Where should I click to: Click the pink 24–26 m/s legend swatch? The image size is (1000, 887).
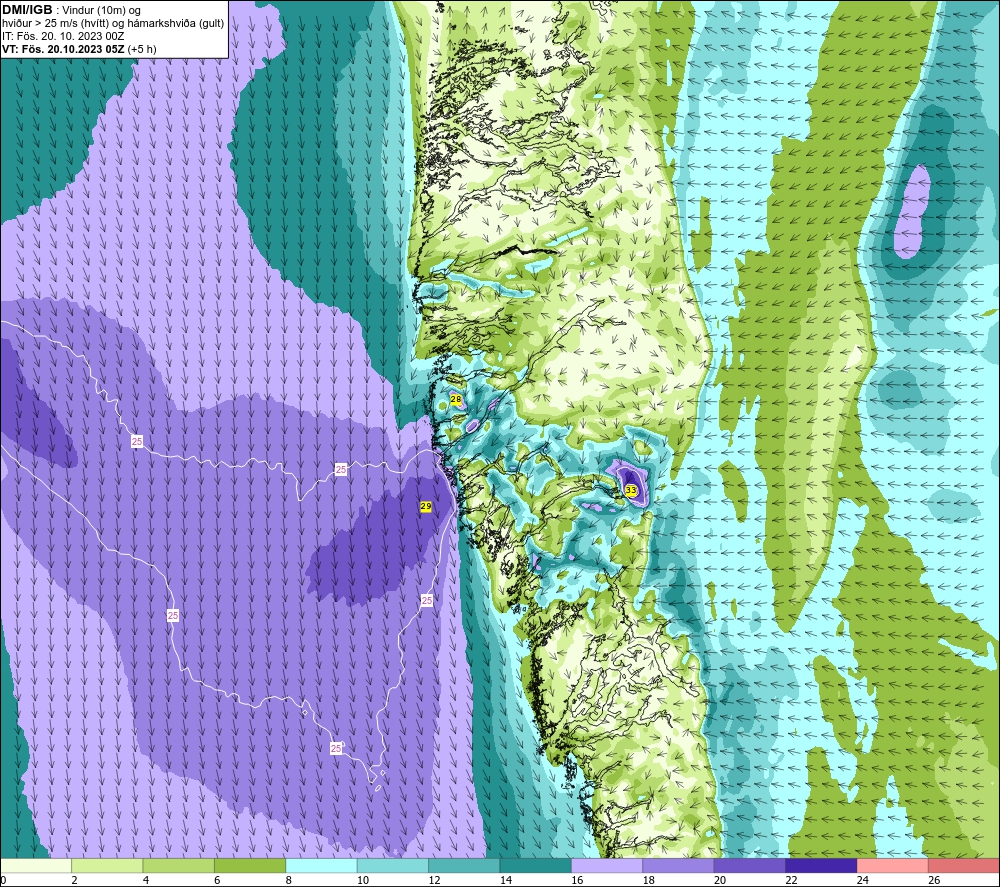[893, 866]
